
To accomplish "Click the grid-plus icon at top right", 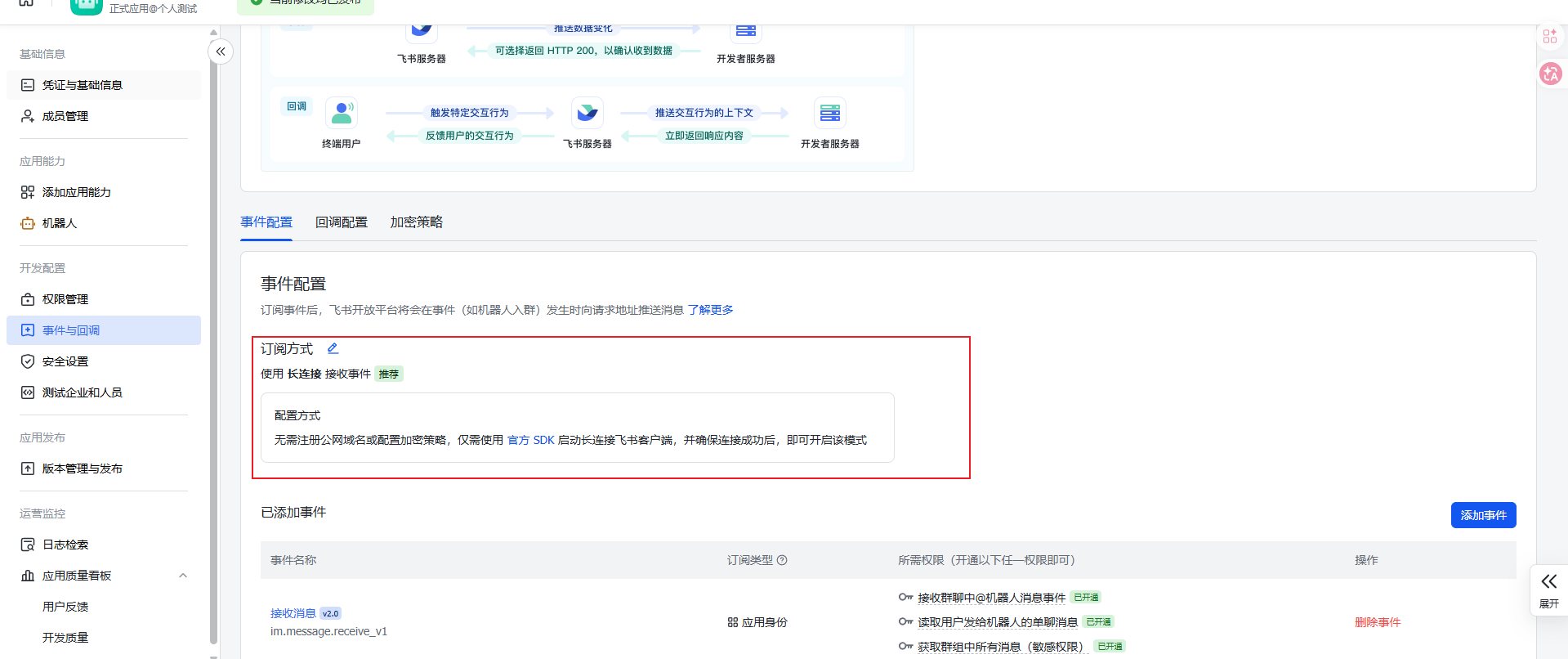I will [x=1549, y=36].
